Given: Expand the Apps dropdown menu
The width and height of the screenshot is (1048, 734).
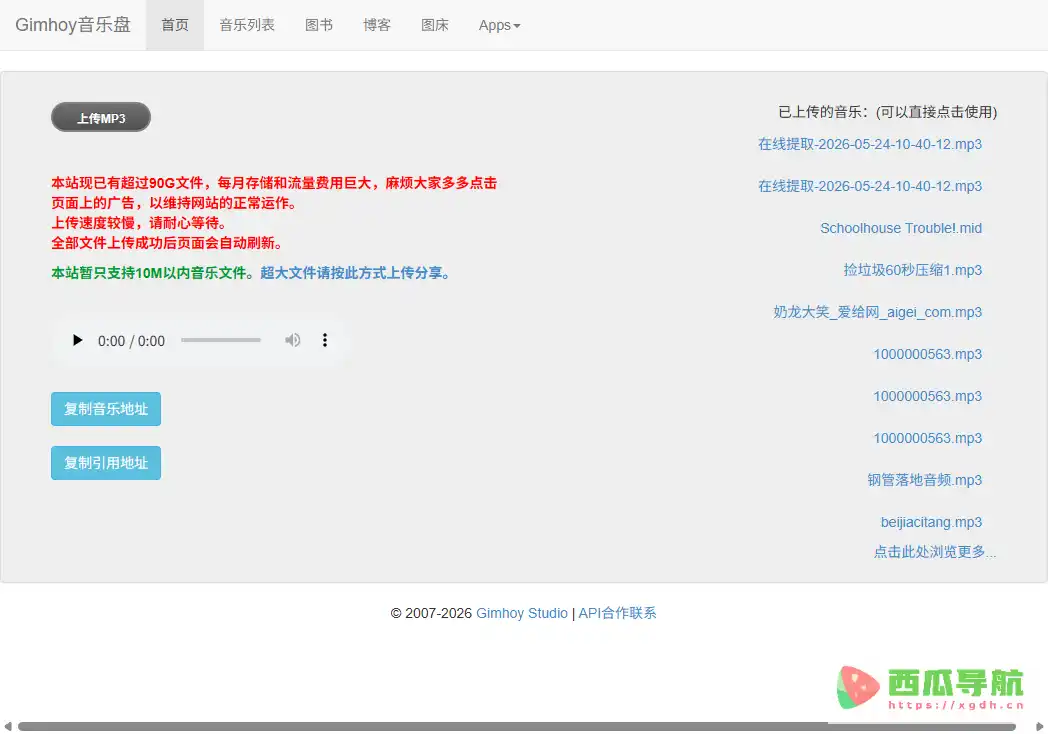Looking at the screenshot, I should [x=499, y=25].
